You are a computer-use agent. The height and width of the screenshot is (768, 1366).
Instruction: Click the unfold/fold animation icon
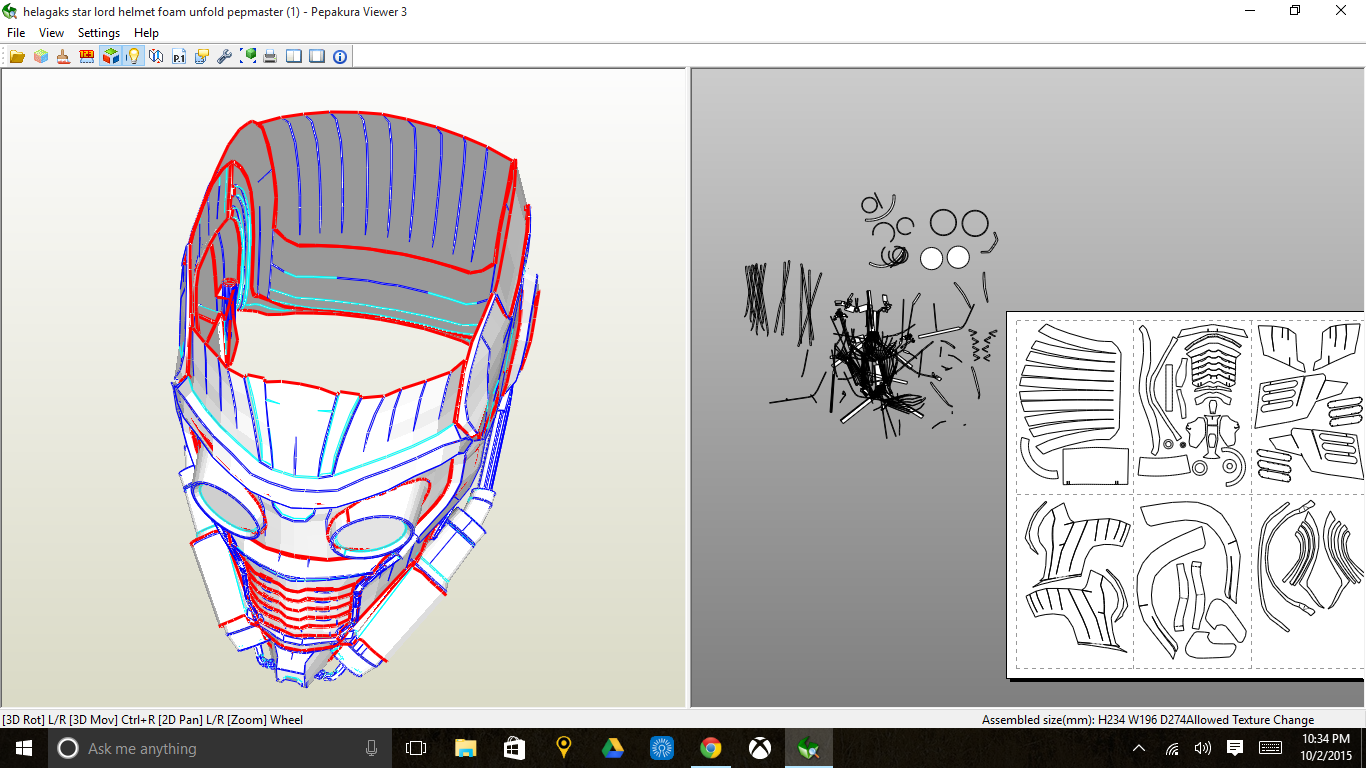tap(156, 57)
